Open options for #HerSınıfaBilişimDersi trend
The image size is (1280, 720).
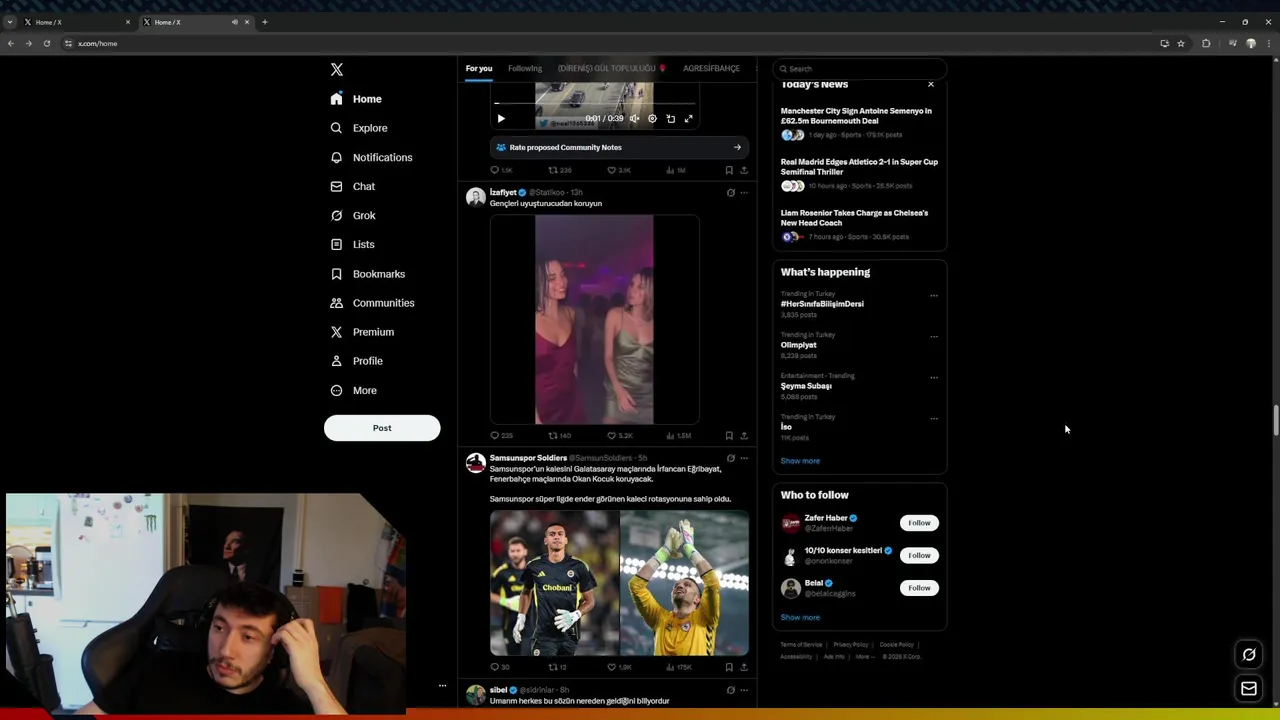934,296
